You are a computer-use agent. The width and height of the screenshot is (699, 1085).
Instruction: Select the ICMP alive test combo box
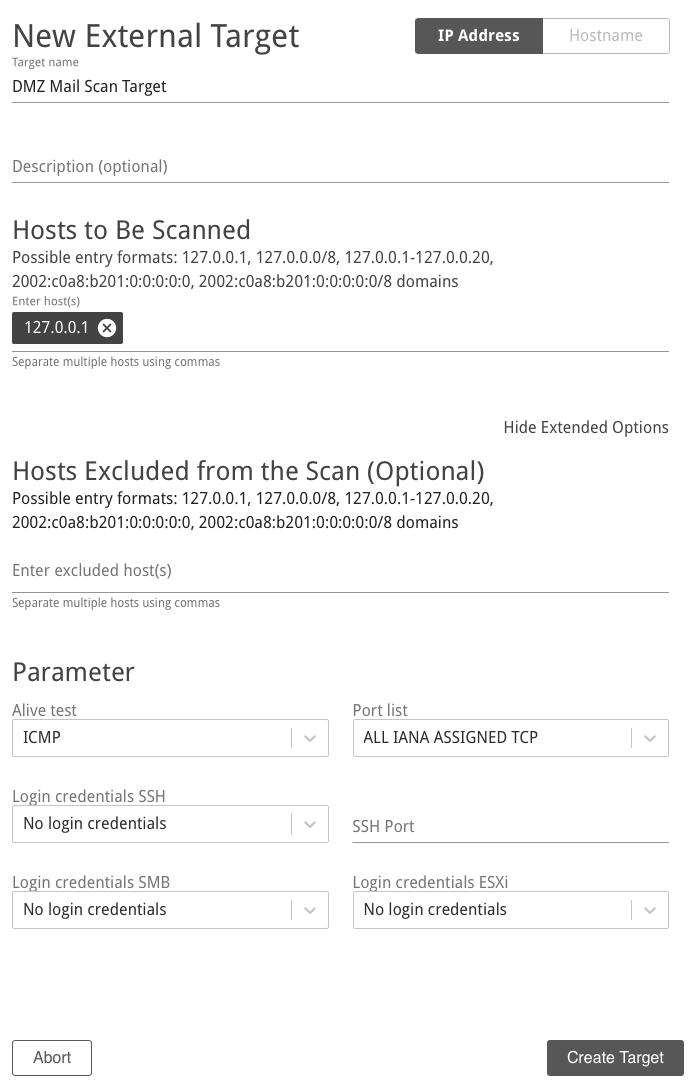[170, 738]
